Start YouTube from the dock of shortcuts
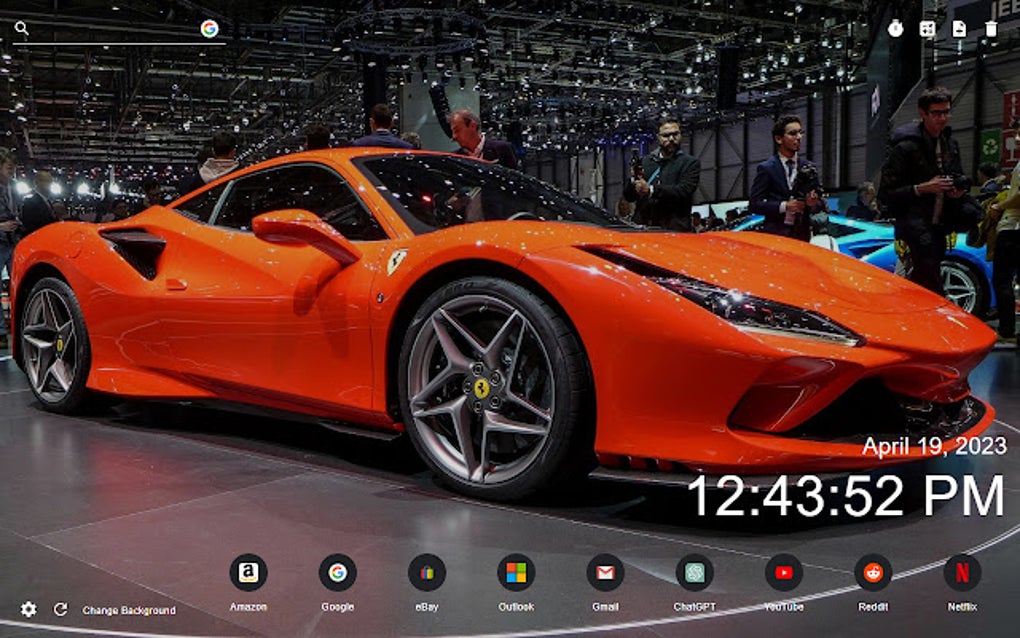This screenshot has height=638, width=1020. [x=784, y=574]
